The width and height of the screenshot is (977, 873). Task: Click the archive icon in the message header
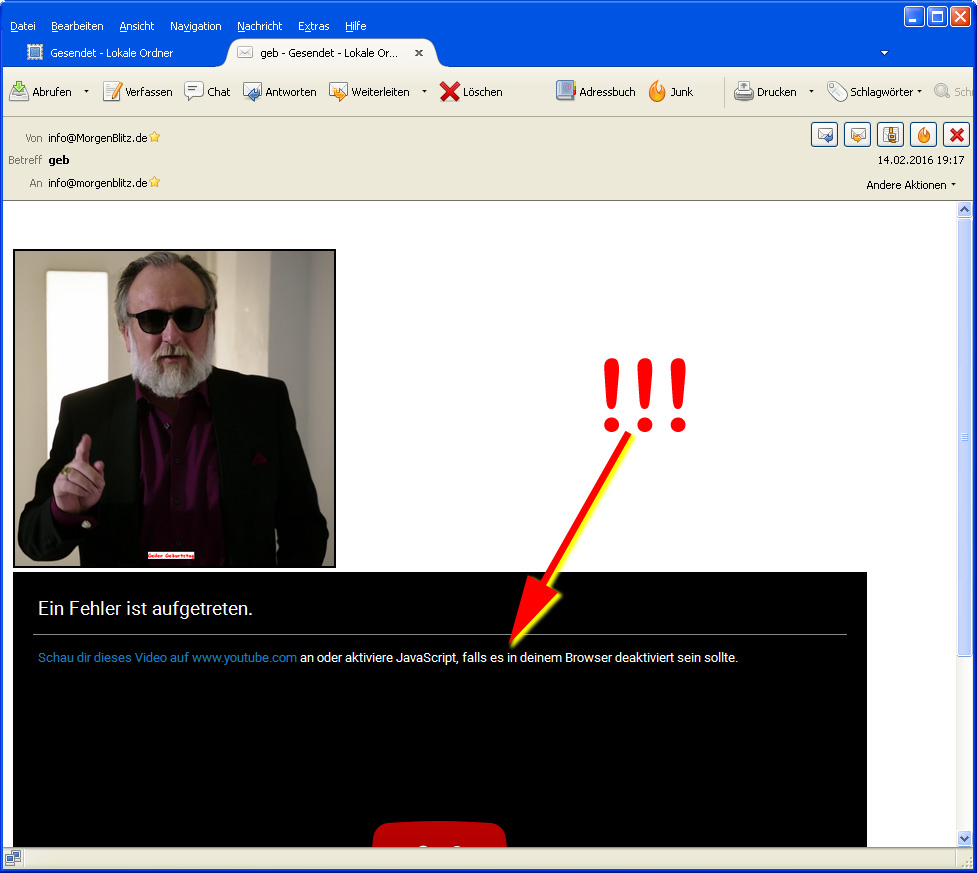pyautogui.click(x=890, y=135)
